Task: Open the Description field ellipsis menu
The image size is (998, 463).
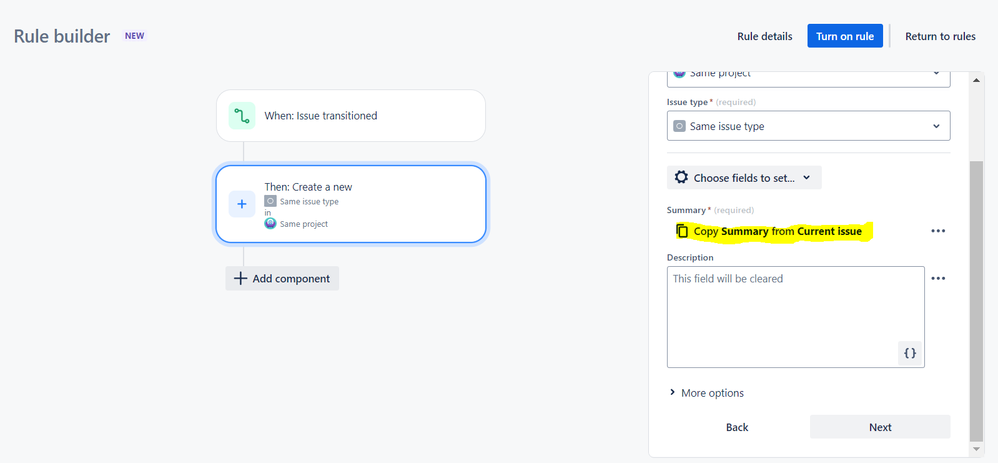Action: 937,279
